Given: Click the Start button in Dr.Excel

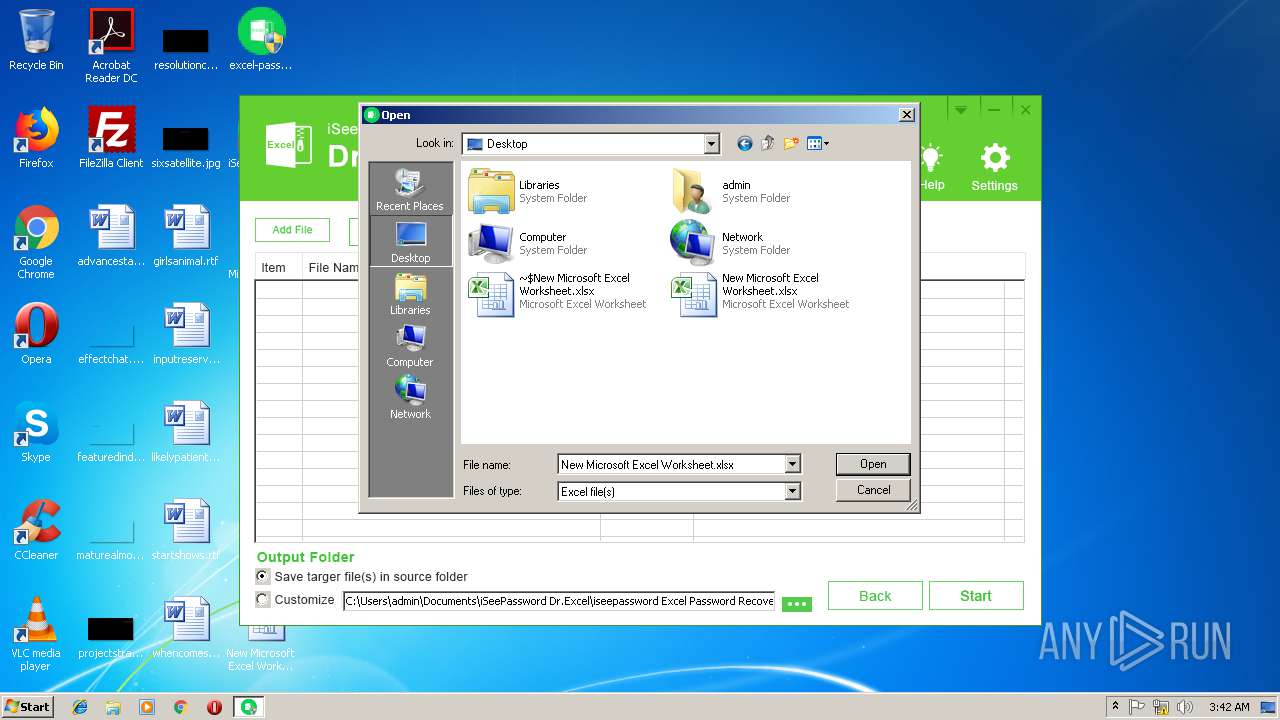Looking at the screenshot, I should click(976, 596).
